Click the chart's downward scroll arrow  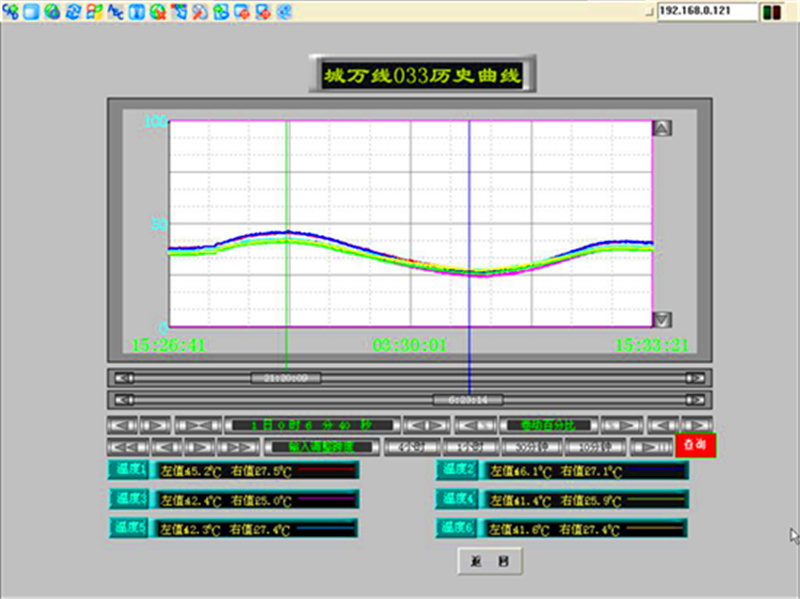[x=662, y=319]
